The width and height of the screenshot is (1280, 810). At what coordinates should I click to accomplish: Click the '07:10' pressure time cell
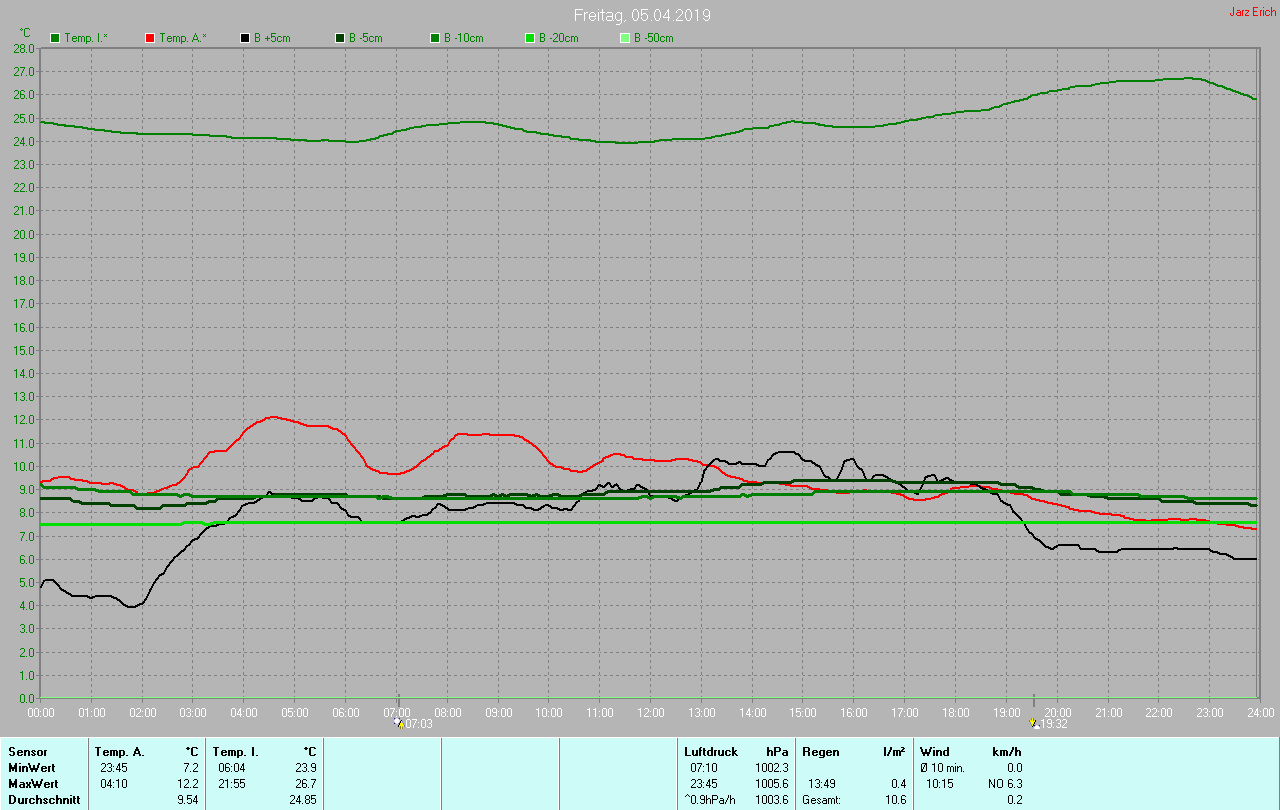click(703, 767)
